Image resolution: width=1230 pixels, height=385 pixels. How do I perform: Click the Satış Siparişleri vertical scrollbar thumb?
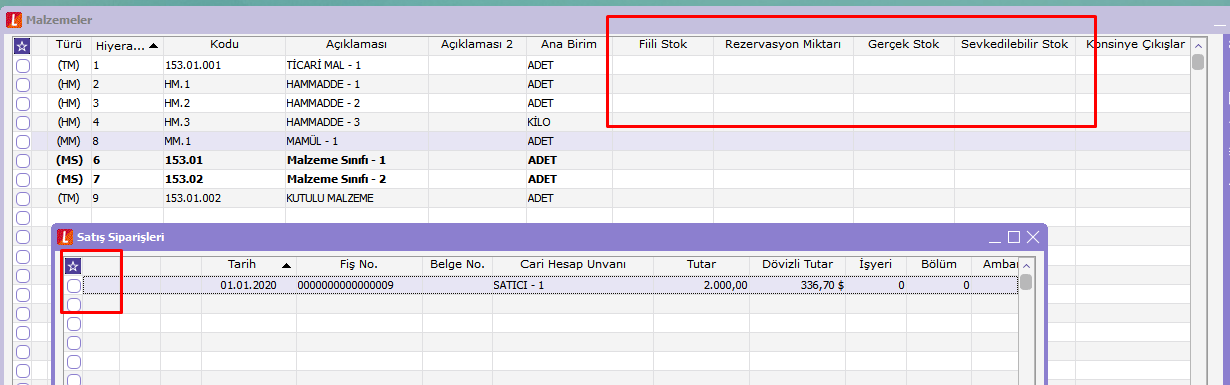click(1026, 282)
